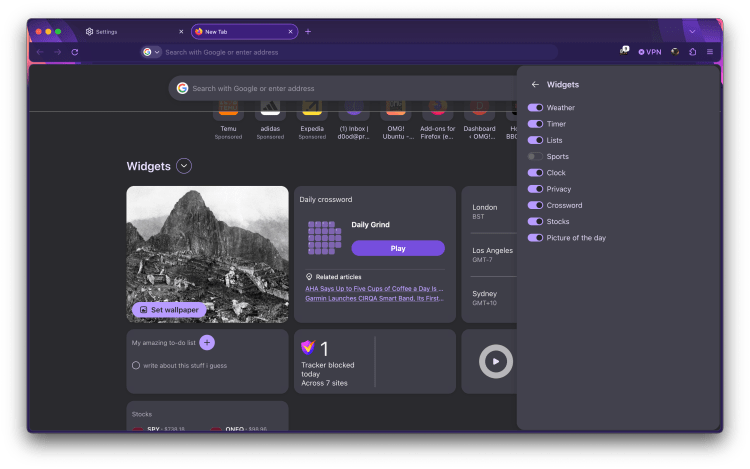Click the SPY stock entry
750x469 pixels.
click(x=159, y=429)
